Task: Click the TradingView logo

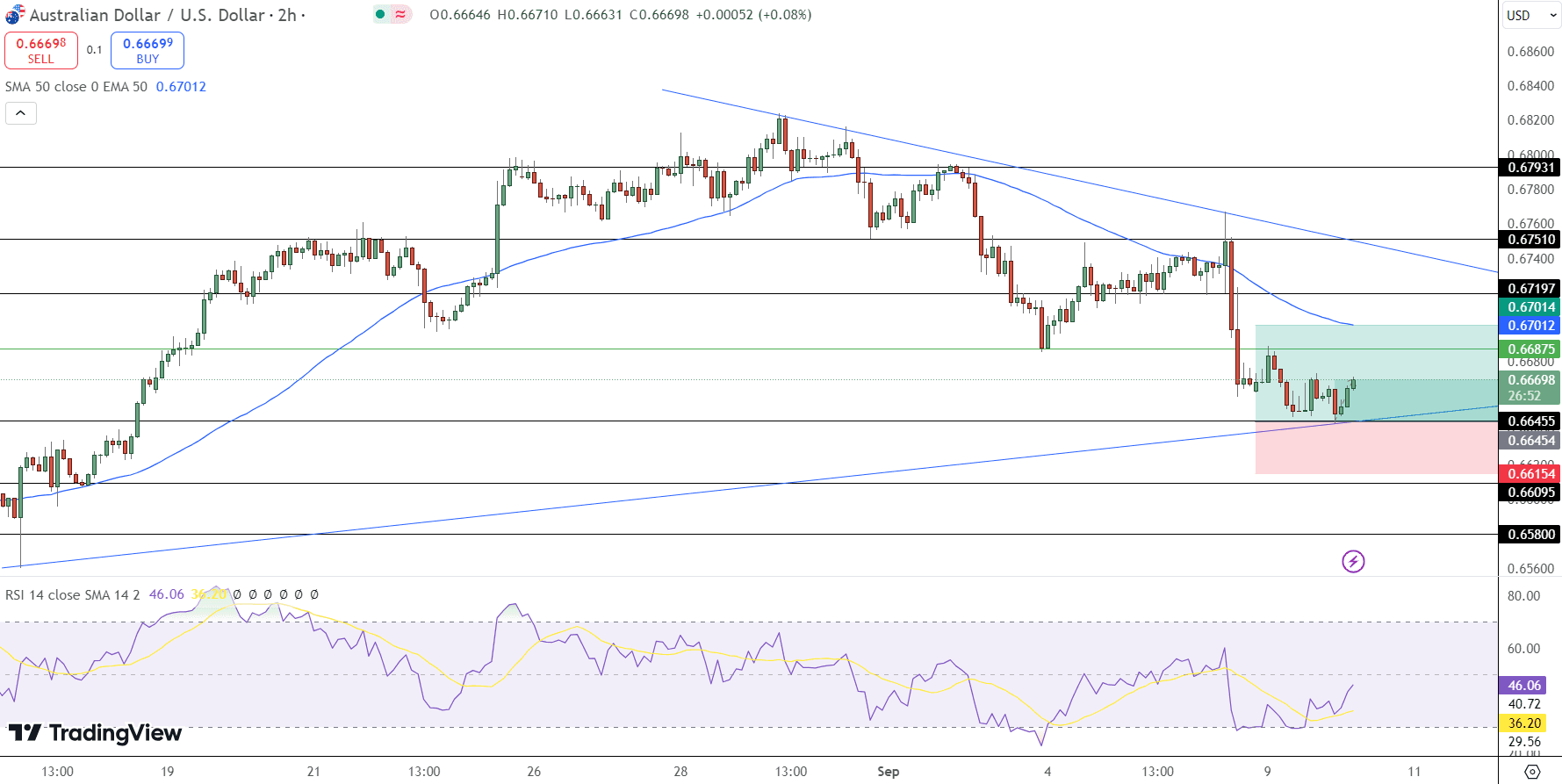Action: coord(95,733)
